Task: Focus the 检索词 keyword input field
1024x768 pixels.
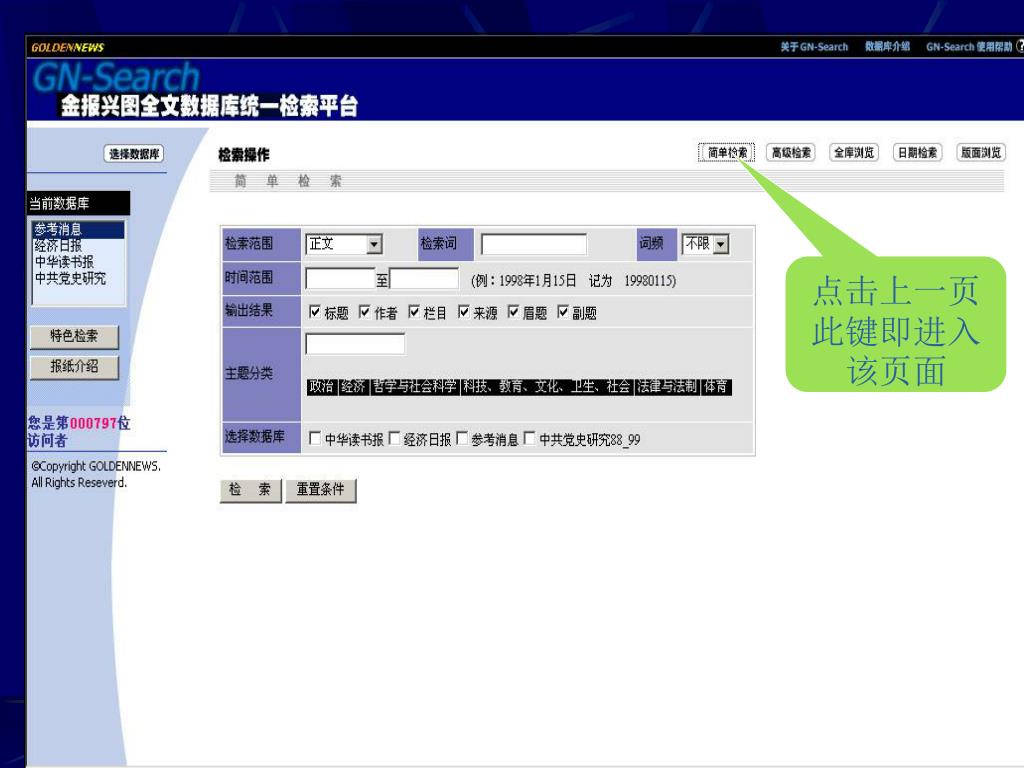Action: (534, 244)
